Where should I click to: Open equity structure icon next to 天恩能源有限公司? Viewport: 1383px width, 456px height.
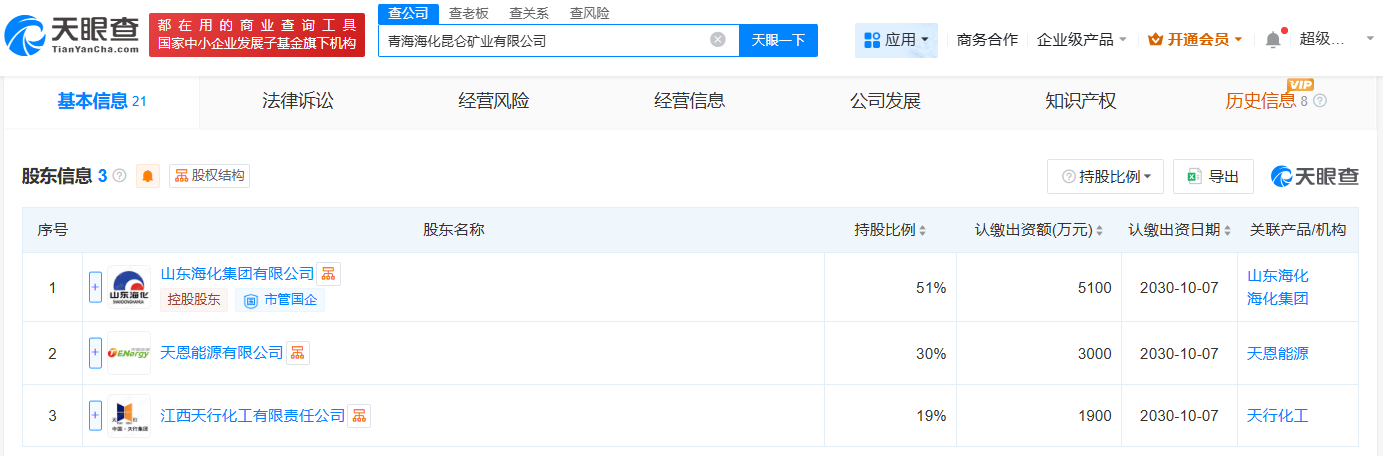click(298, 353)
